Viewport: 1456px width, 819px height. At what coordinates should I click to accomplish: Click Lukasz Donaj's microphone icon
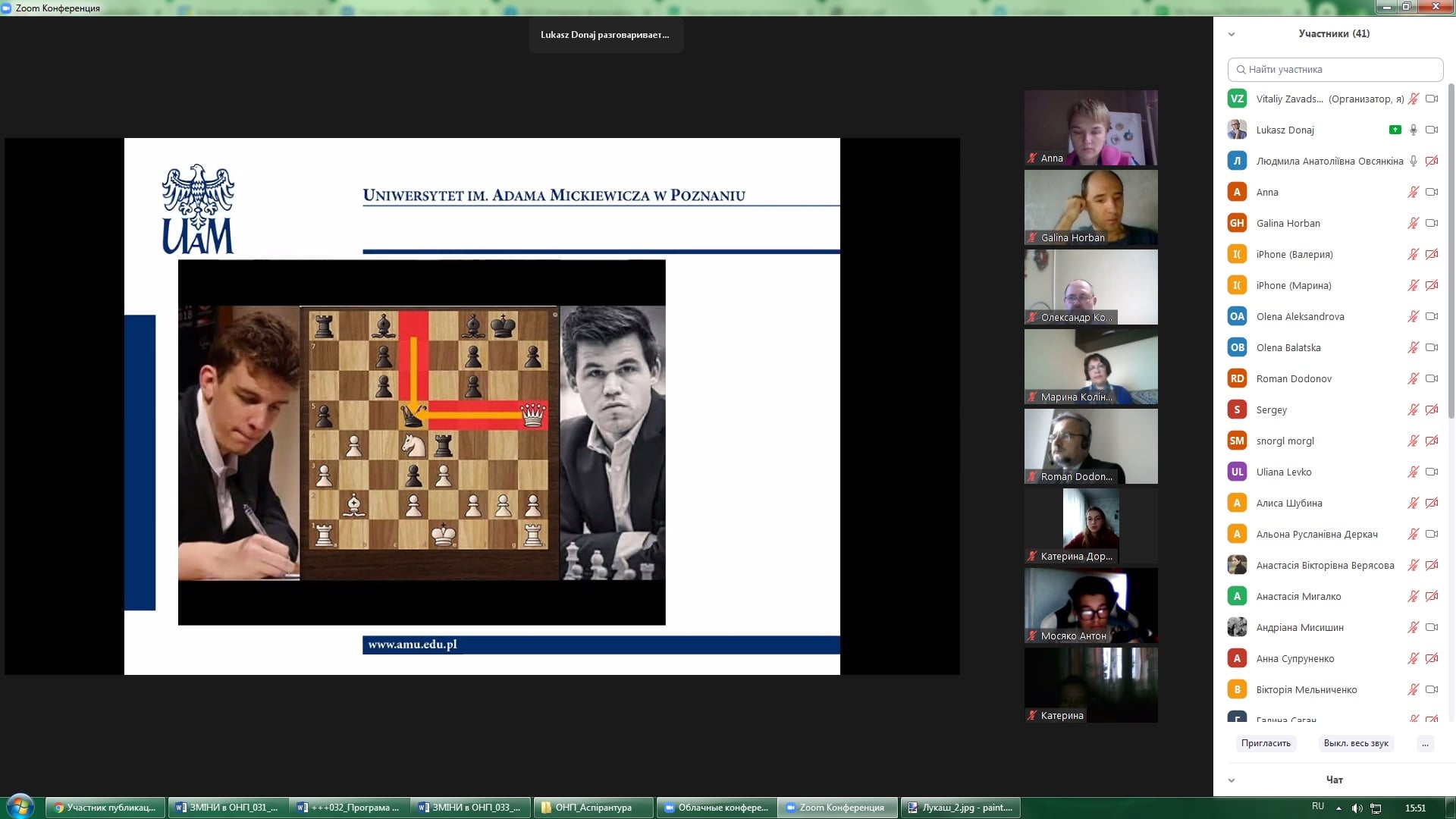pyautogui.click(x=1414, y=130)
